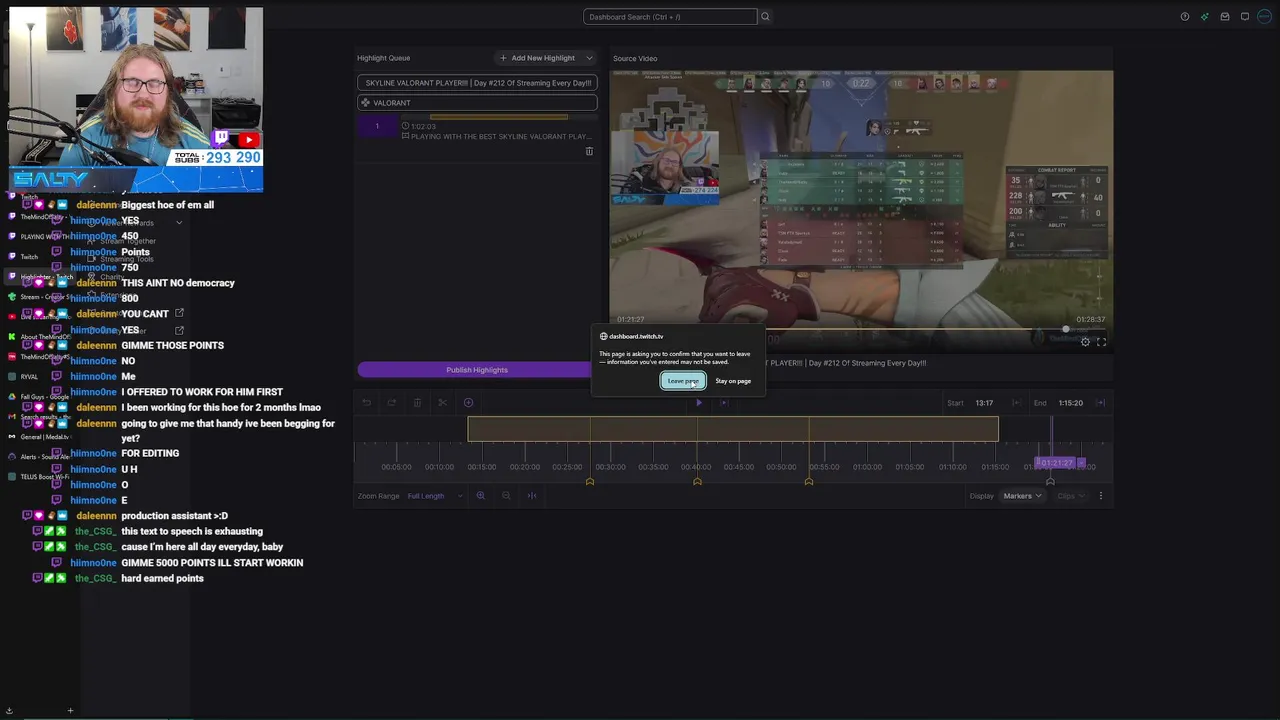The width and height of the screenshot is (1280, 720).
Task: Open Stream Together in the dashboard sidebar
Action: (128, 241)
